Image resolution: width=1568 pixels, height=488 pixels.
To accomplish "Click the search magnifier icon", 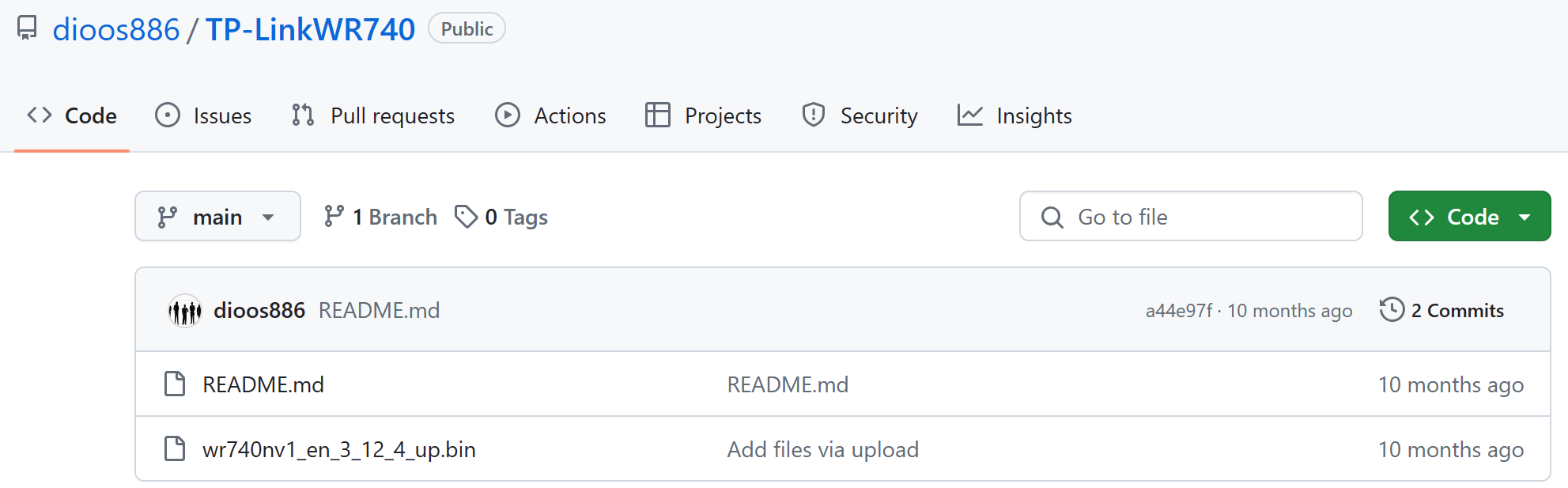I will [1052, 217].
